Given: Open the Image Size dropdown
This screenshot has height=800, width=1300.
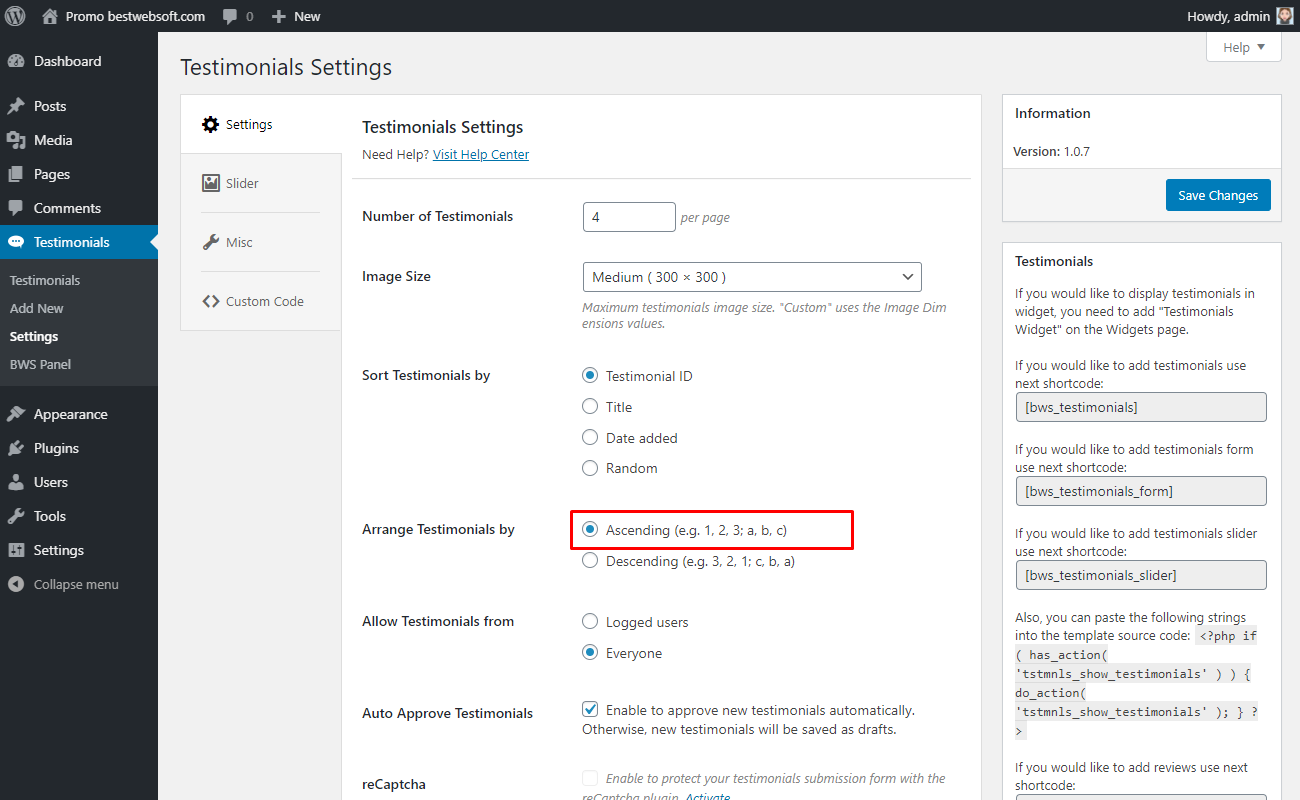Looking at the screenshot, I should (x=752, y=277).
